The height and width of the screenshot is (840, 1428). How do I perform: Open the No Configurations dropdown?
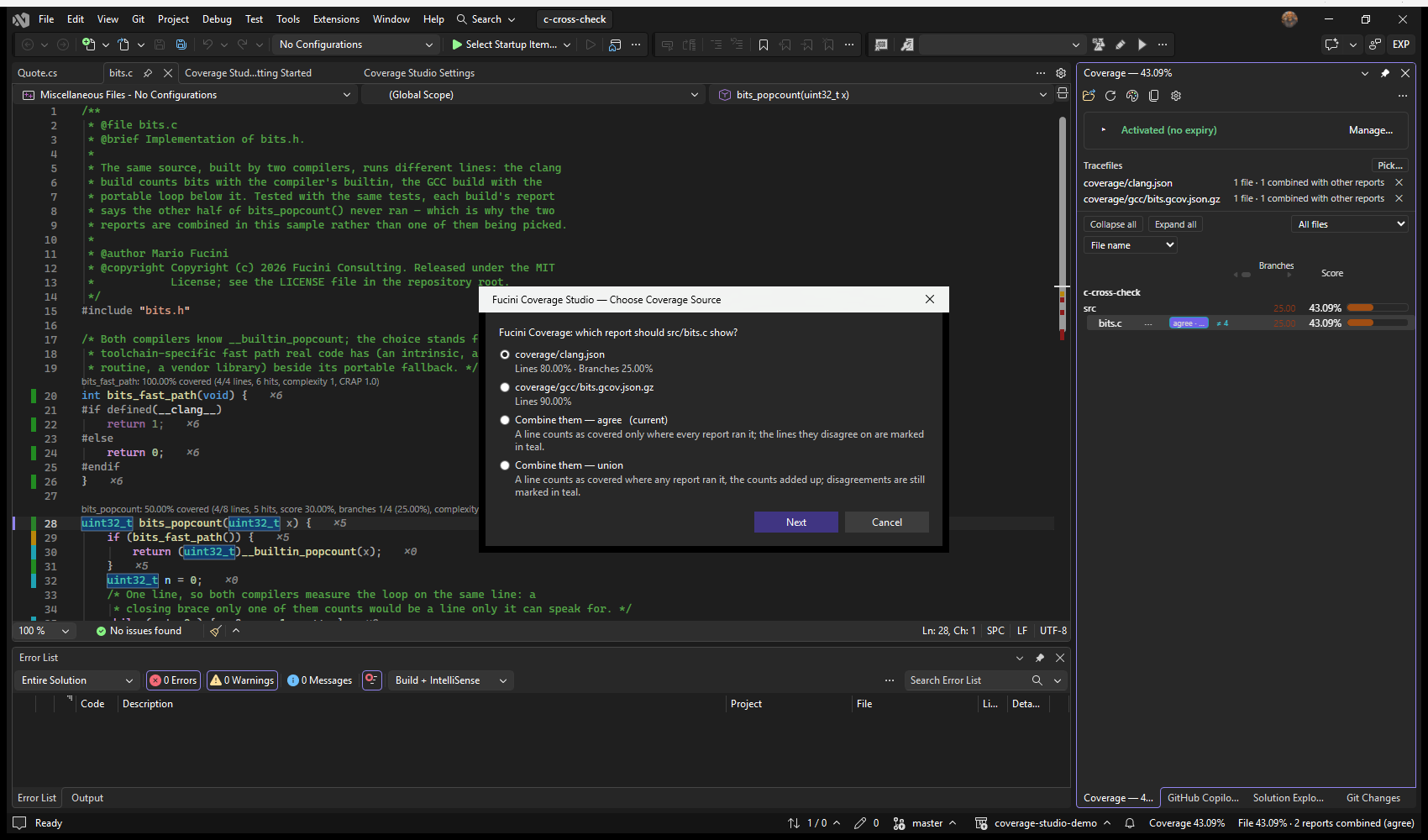[x=356, y=45]
